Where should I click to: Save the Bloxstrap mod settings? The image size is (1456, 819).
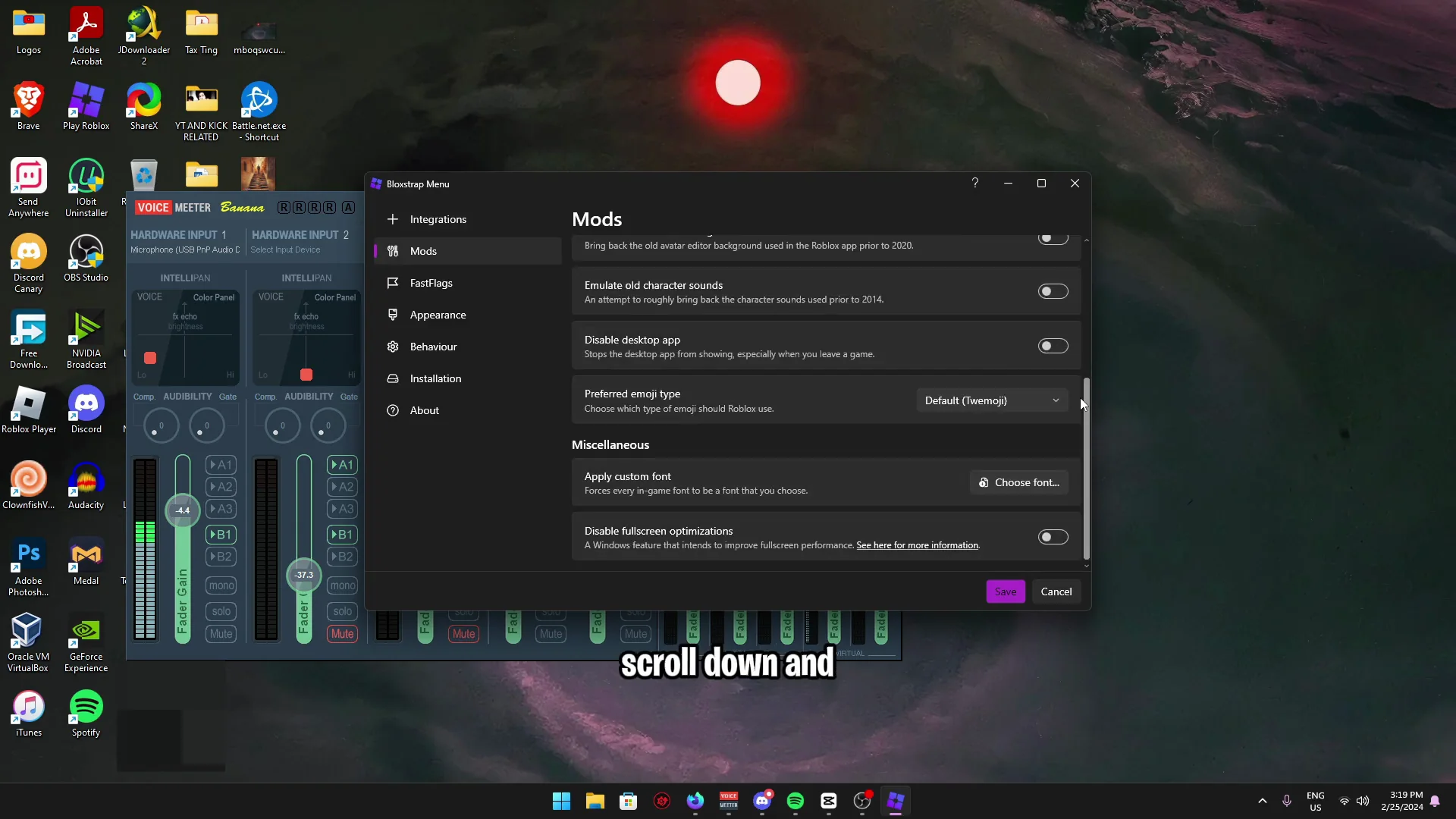tap(1005, 591)
